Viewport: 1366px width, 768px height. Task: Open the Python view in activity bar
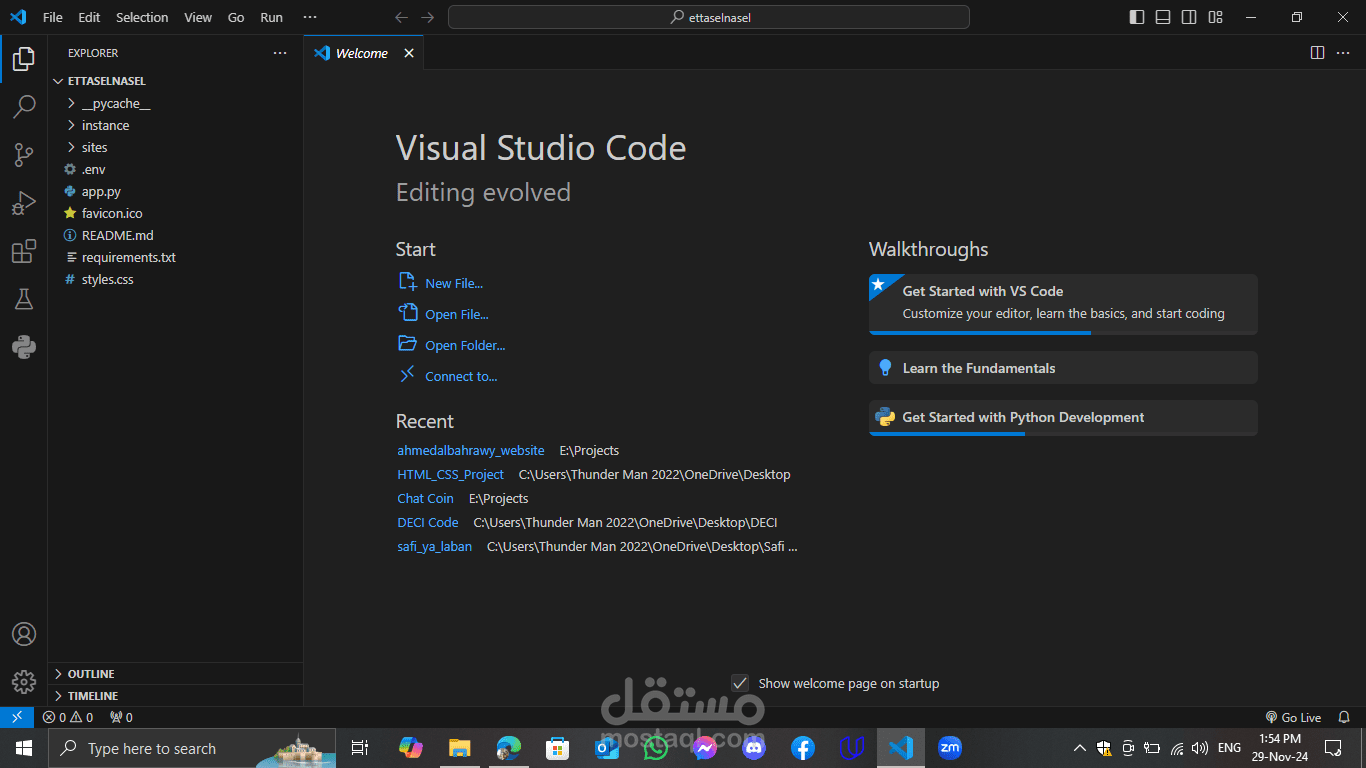point(24,347)
